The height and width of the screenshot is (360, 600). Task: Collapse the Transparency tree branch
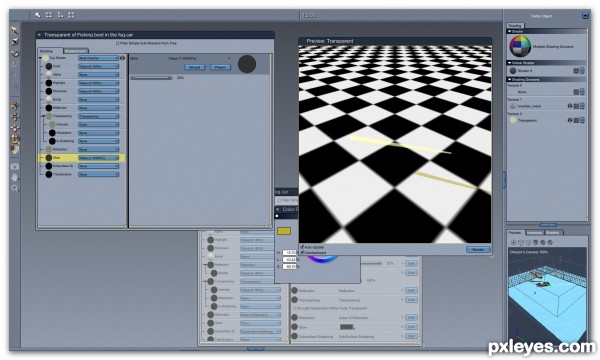pos(44,116)
